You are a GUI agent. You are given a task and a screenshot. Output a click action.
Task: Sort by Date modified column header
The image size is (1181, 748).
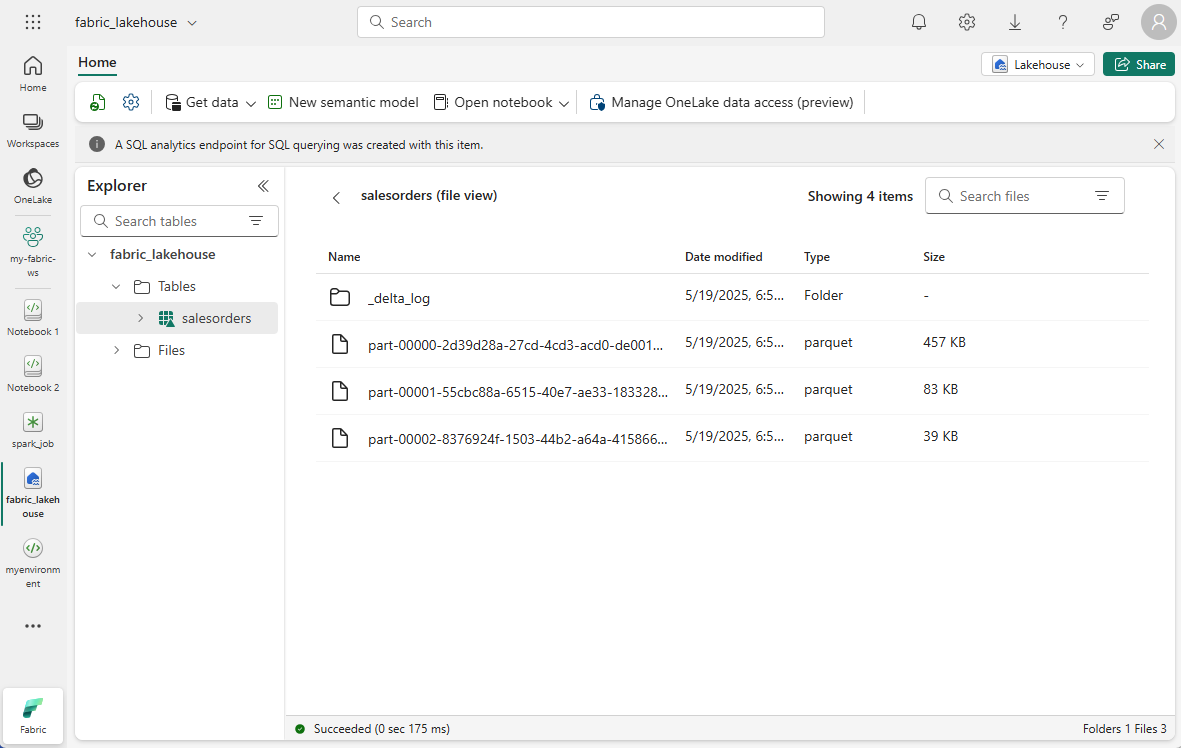[x=723, y=257]
